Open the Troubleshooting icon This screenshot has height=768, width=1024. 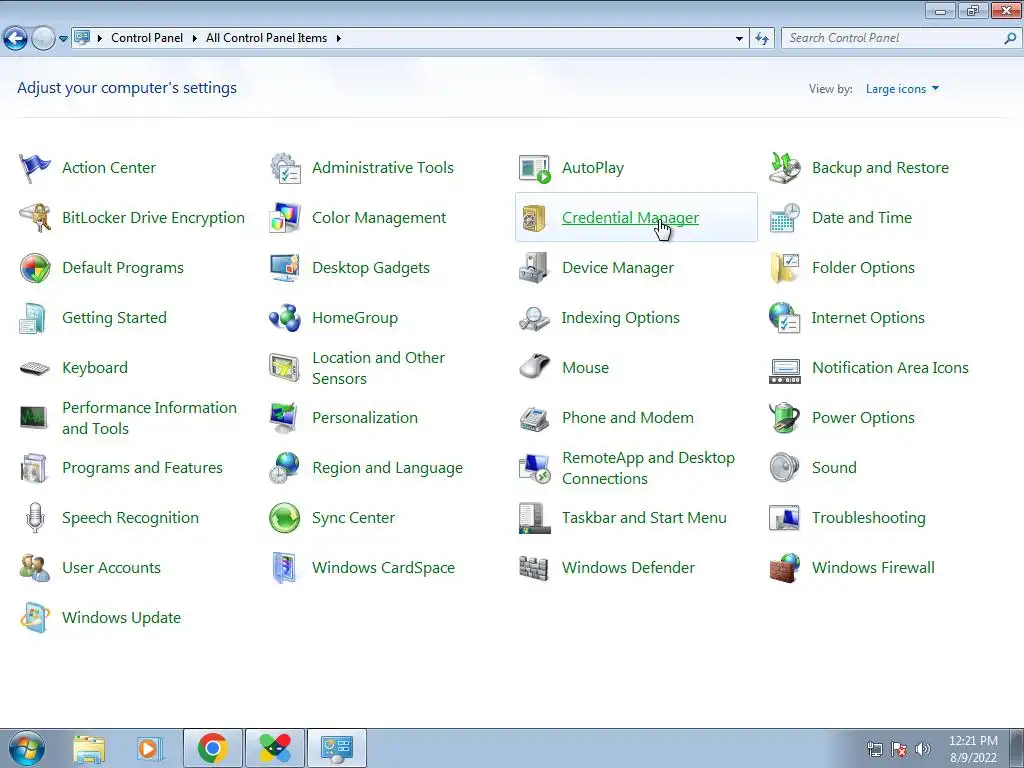click(x=785, y=518)
